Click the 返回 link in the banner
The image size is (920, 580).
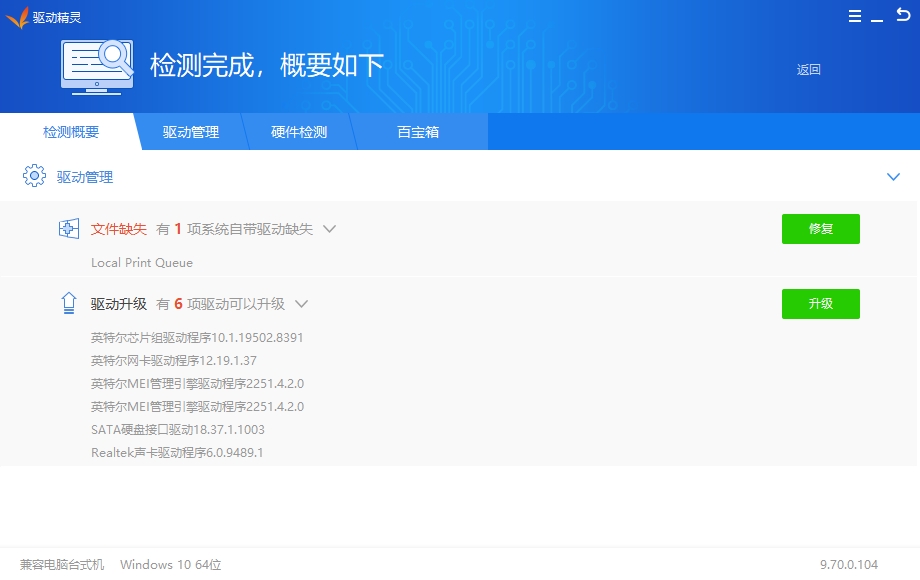[x=808, y=70]
